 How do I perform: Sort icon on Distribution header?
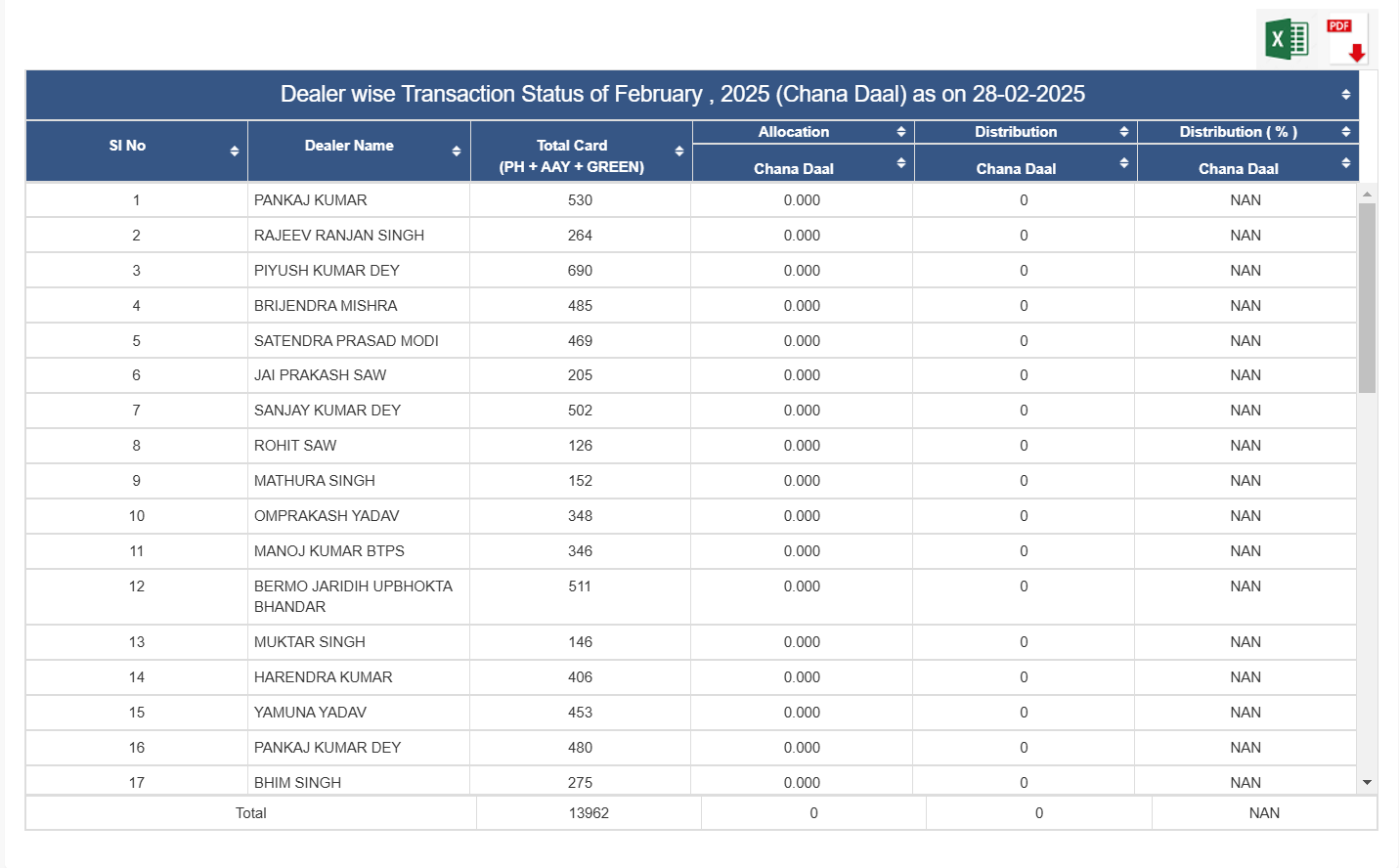click(x=1124, y=131)
